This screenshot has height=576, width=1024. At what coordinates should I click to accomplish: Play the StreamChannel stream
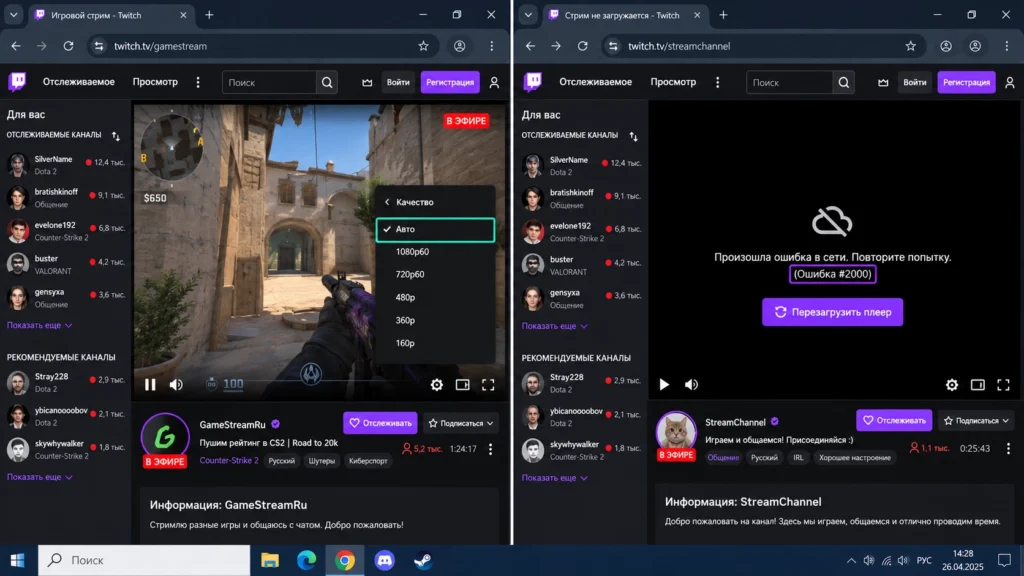click(x=664, y=385)
